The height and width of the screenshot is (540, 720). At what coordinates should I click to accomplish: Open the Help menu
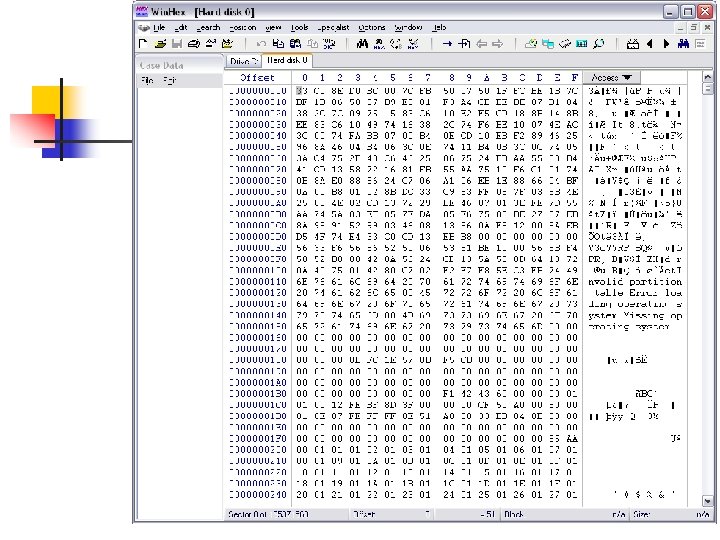(x=439, y=28)
